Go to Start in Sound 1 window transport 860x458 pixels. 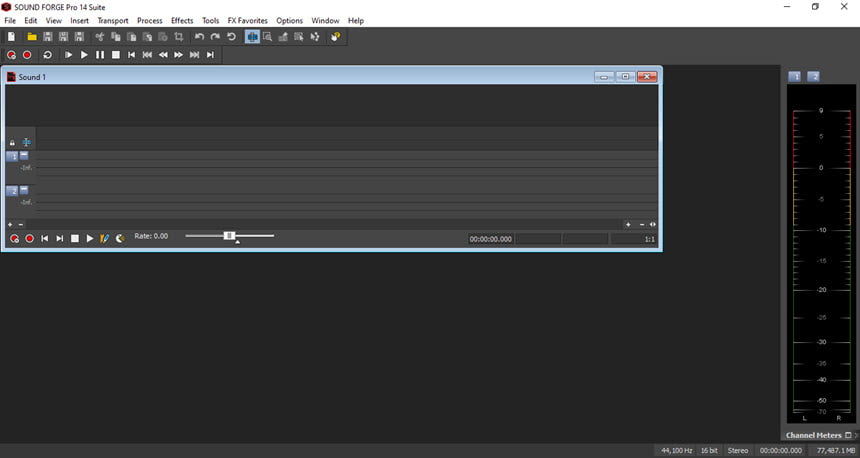[x=45, y=239]
